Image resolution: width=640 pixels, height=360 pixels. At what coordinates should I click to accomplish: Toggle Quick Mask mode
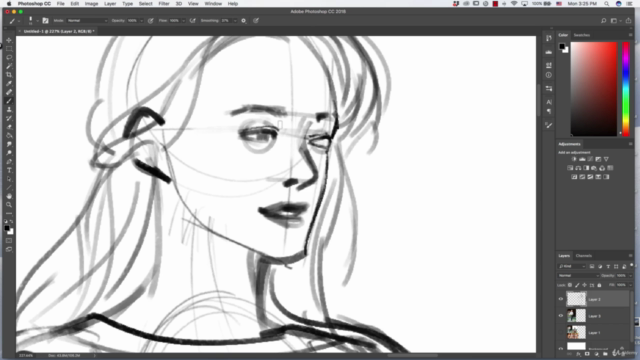[x=9, y=240]
